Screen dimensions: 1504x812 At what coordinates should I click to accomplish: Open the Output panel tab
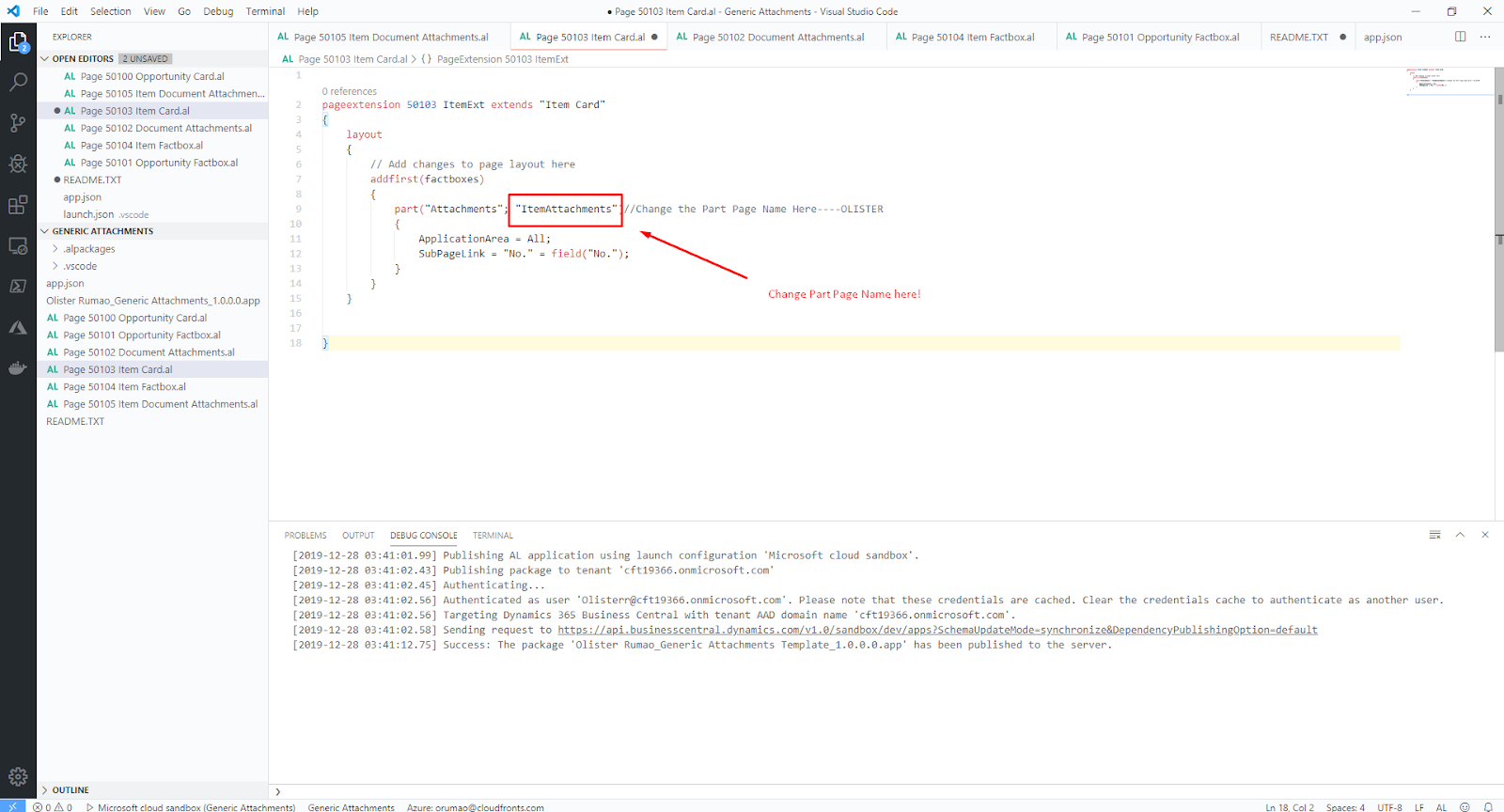click(358, 536)
